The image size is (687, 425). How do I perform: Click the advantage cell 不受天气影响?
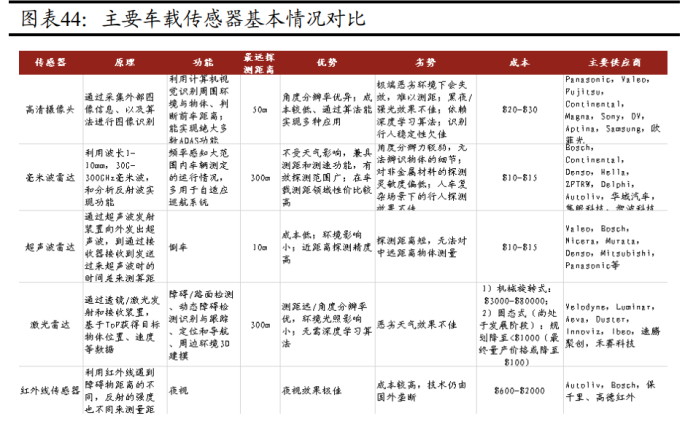pos(327,178)
